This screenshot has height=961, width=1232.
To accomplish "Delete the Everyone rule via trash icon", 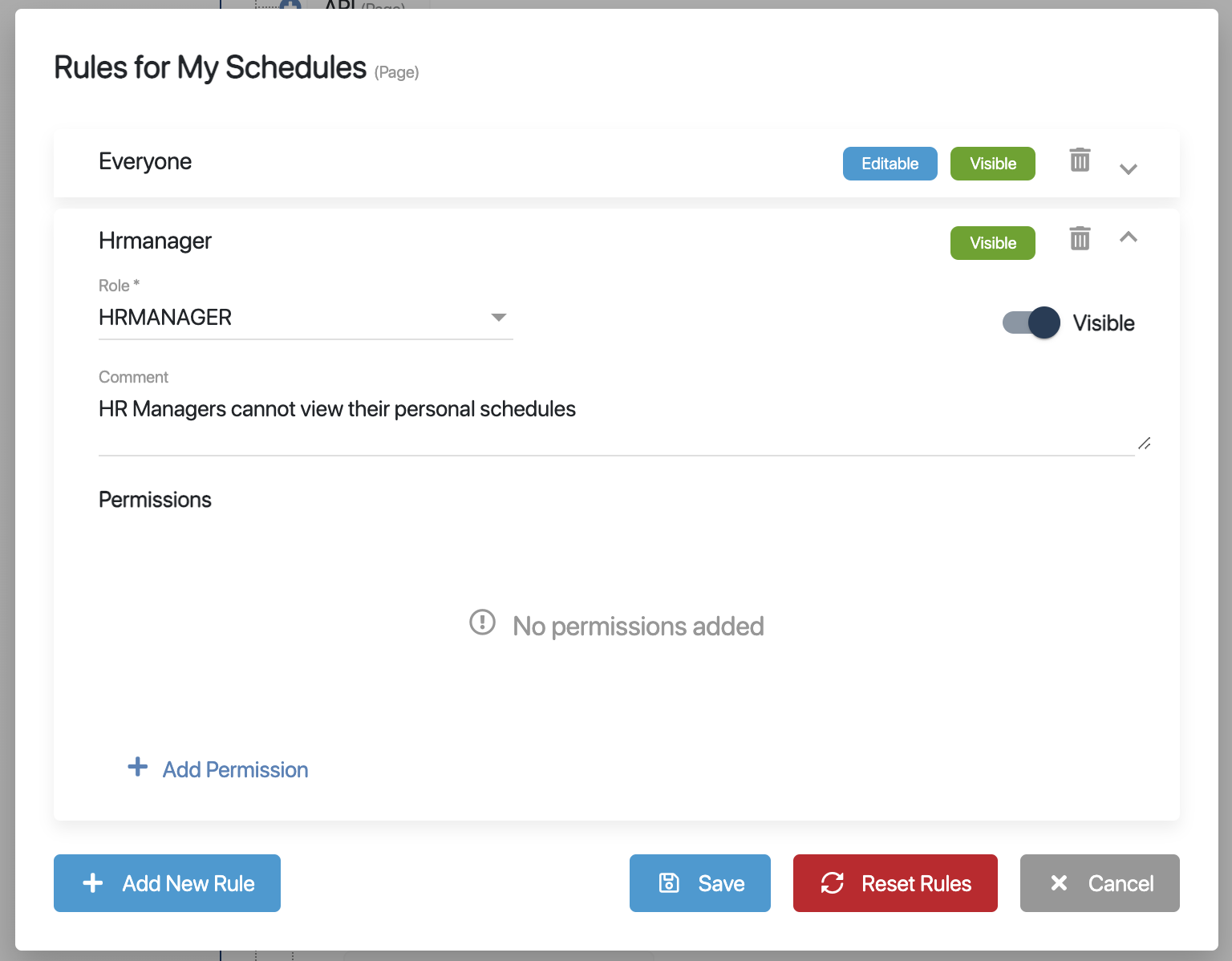I will pyautogui.click(x=1080, y=160).
